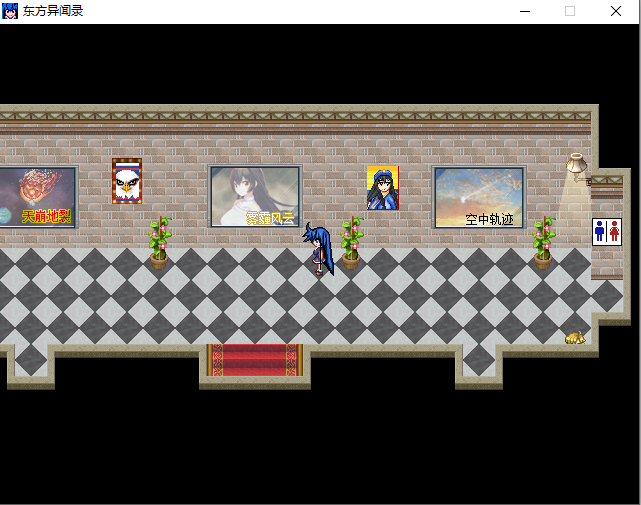Click the restroom sign with male and female icons

607,232
